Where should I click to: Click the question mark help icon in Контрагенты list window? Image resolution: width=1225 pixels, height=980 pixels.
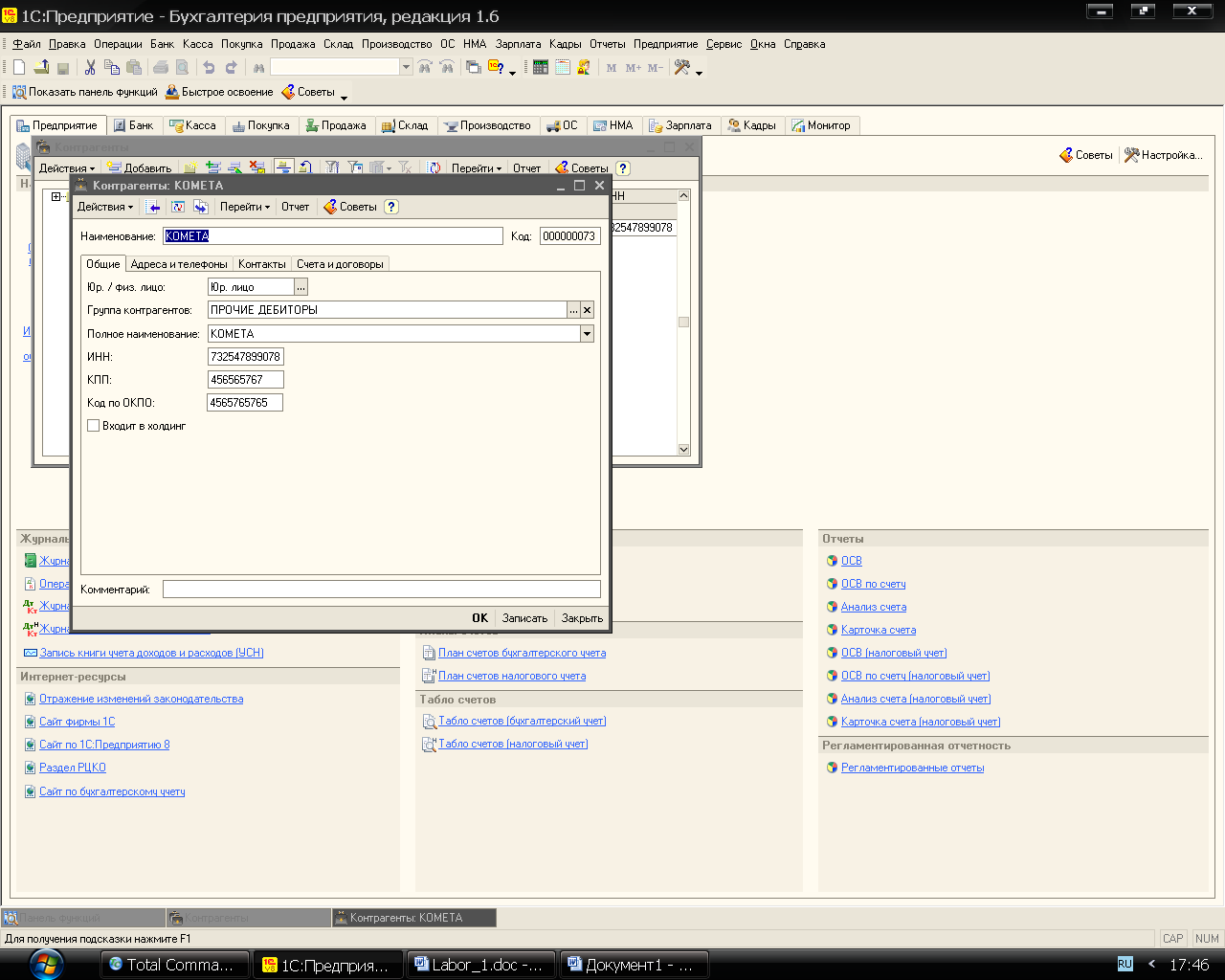click(623, 168)
